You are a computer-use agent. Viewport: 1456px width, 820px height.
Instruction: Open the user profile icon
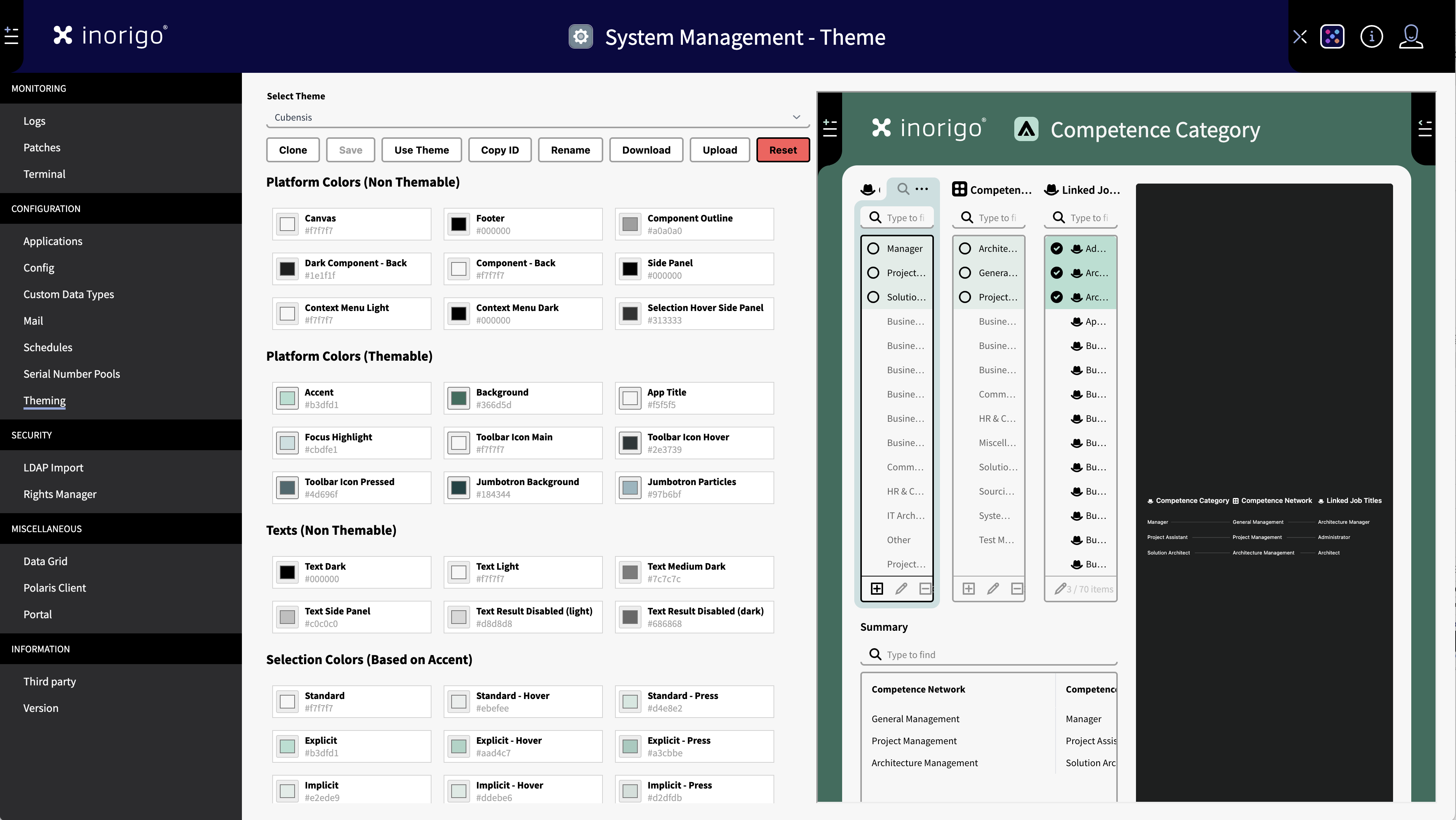[x=1411, y=37]
